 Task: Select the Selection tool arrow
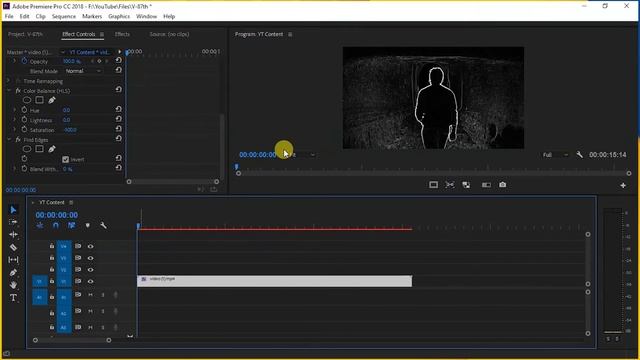[13, 209]
